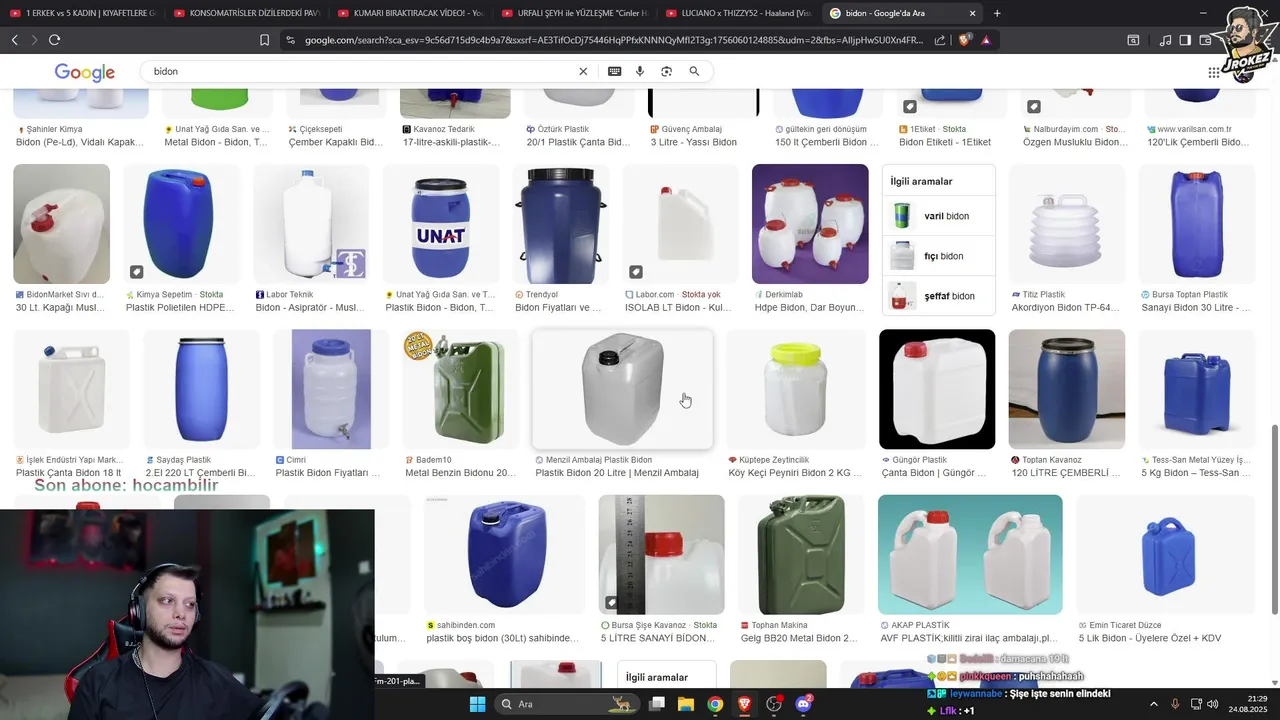Click 'ISOLAB LT Bidon' Labor.com link
Screen dimensions: 1280x720
click(x=679, y=308)
